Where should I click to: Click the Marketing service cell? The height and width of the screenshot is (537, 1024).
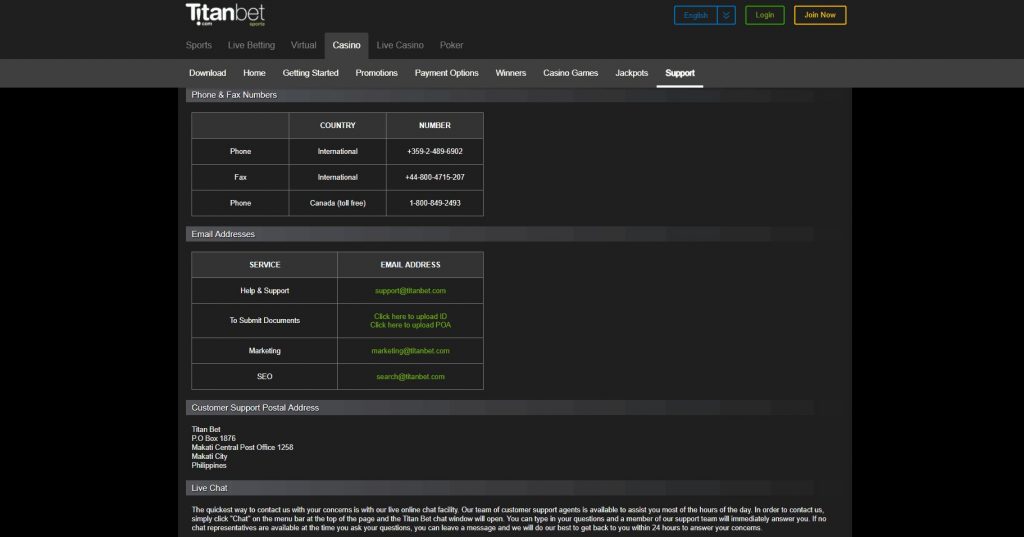point(264,351)
